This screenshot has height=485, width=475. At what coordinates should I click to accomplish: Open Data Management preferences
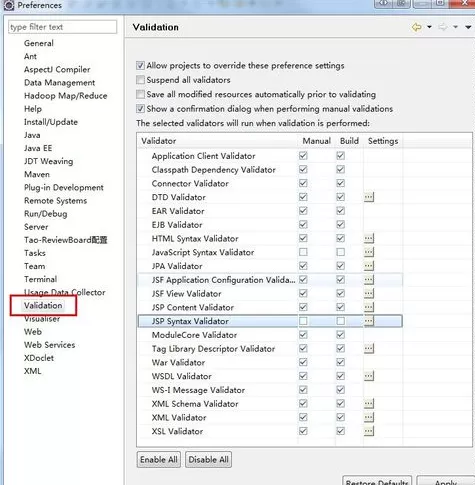[59, 83]
